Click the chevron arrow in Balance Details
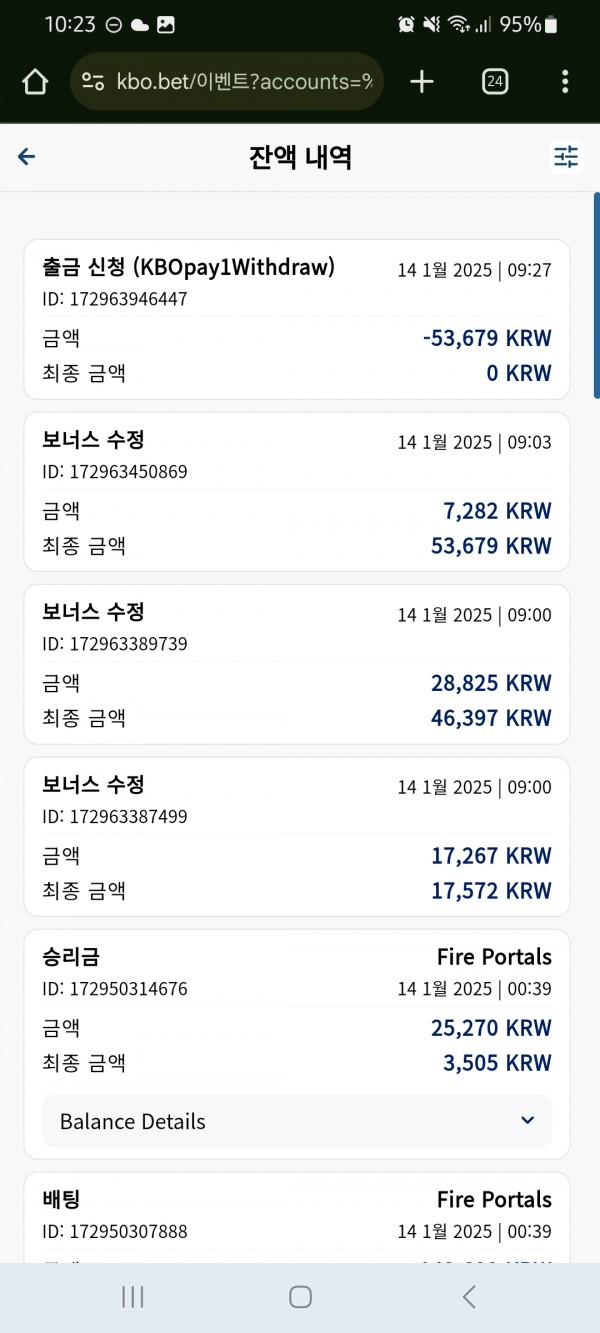Screen dimensions: 600x1333 pyautogui.click(x=528, y=1120)
